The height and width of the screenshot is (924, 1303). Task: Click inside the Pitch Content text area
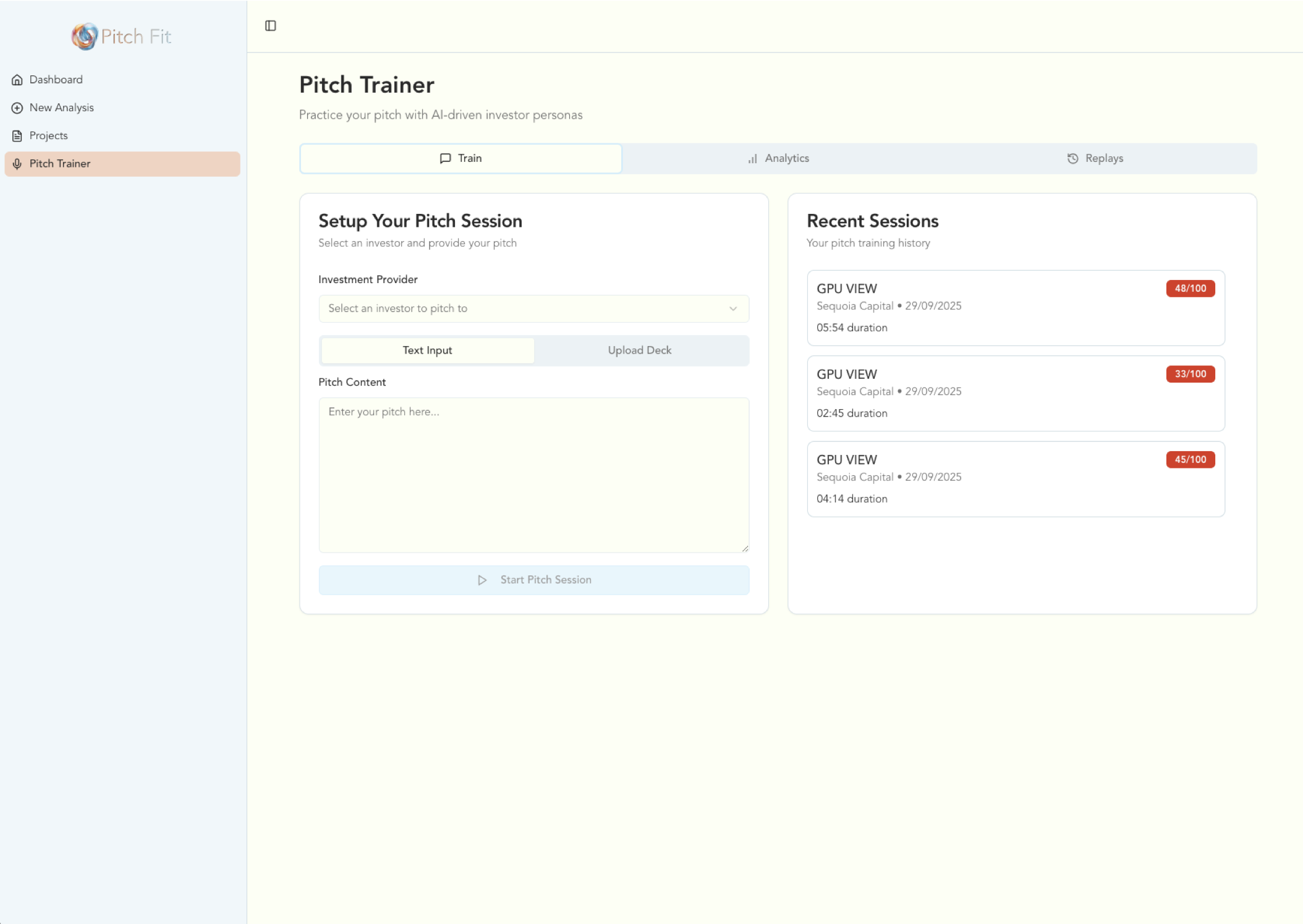pyautogui.click(x=533, y=475)
